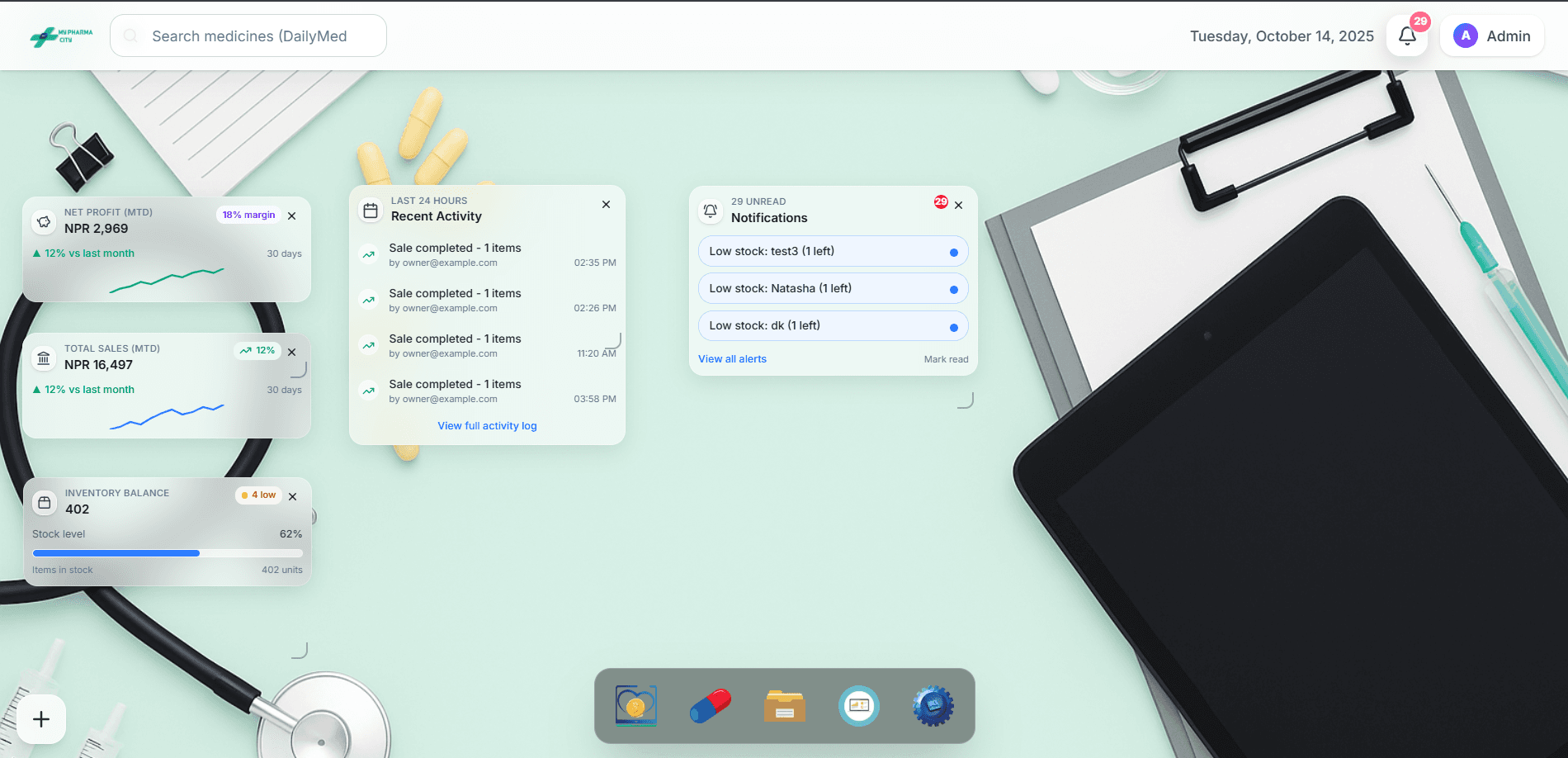Image resolution: width=1568 pixels, height=758 pixels.
Task: Open settings via gear dock icon
Action: pyautogui.click(x=933, y=706)
